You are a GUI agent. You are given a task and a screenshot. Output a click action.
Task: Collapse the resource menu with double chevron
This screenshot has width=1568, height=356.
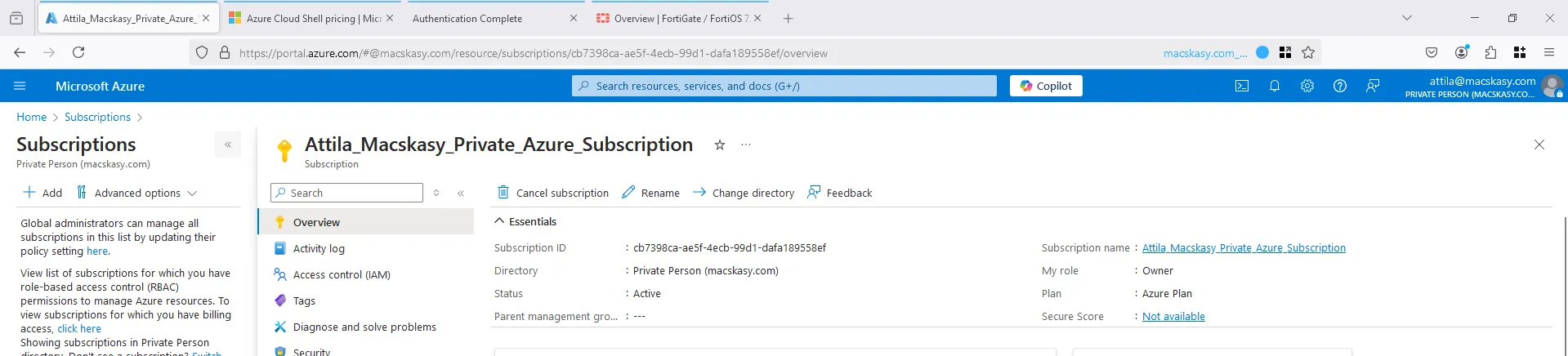461,193
